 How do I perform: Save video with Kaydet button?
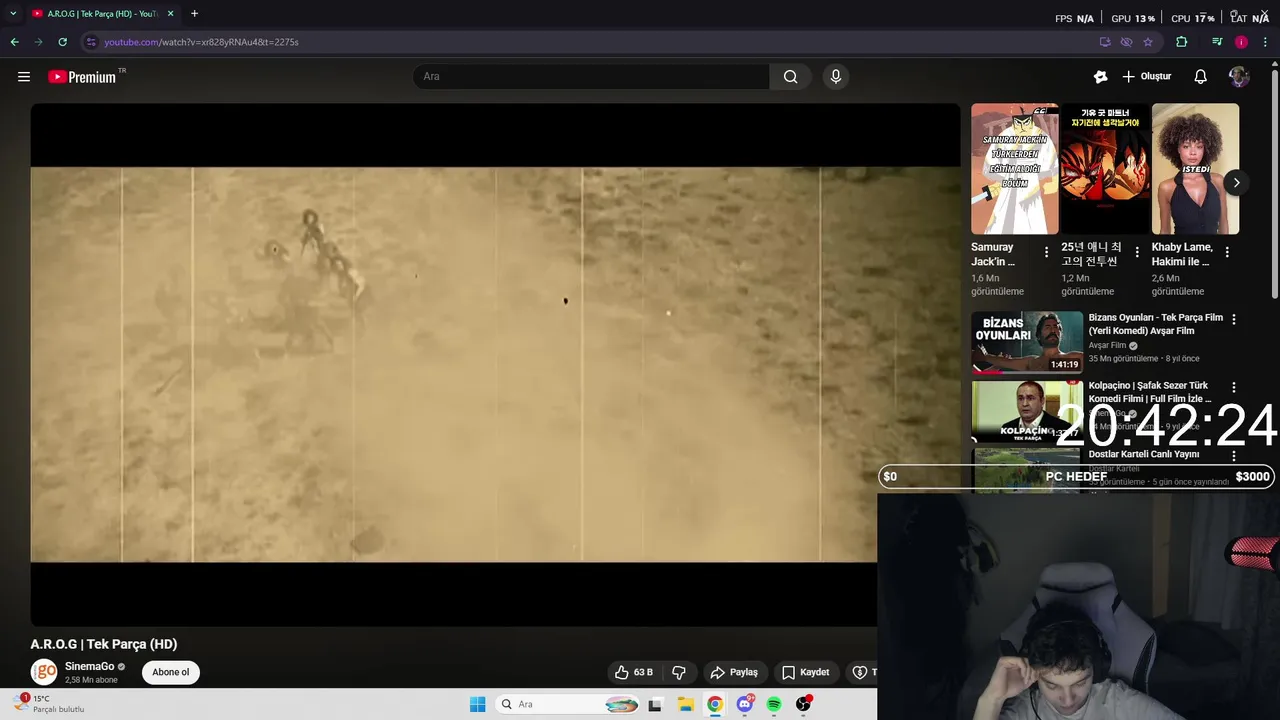pos(805,672)
